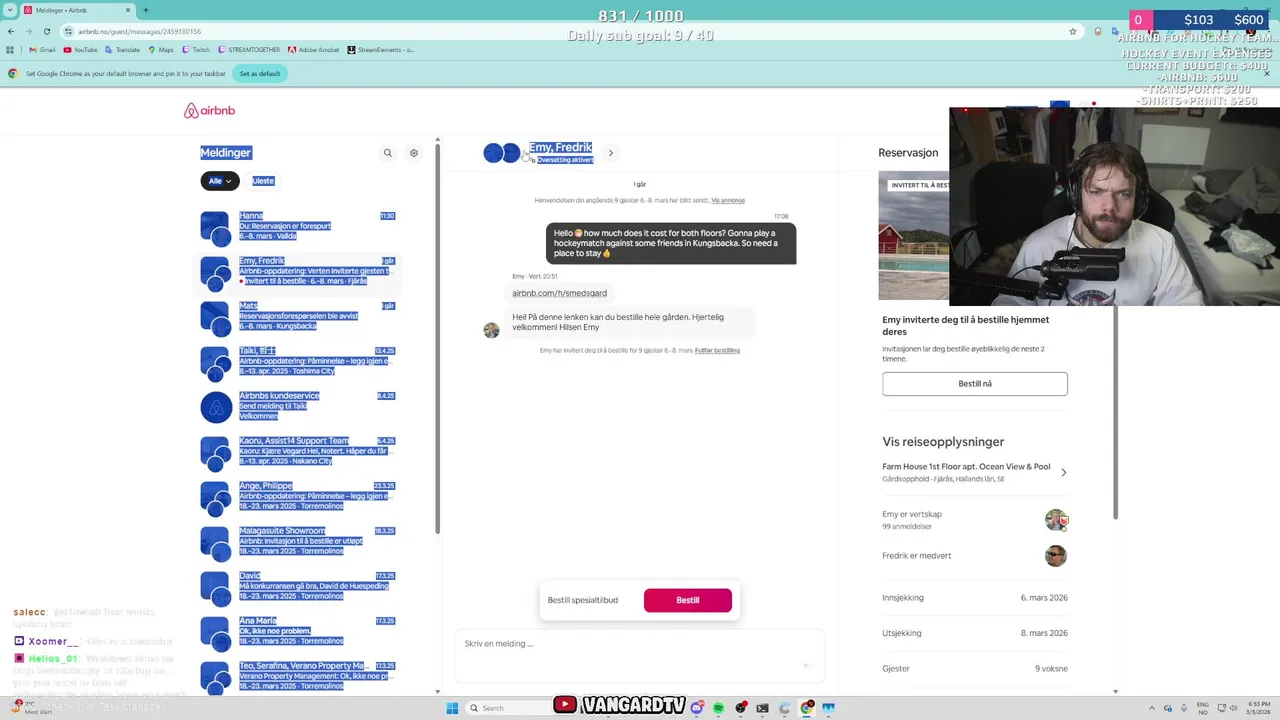This screenshot has height=720, width=1280.
Task: Open terminal from taskbar
Action: tap(763, 708)
